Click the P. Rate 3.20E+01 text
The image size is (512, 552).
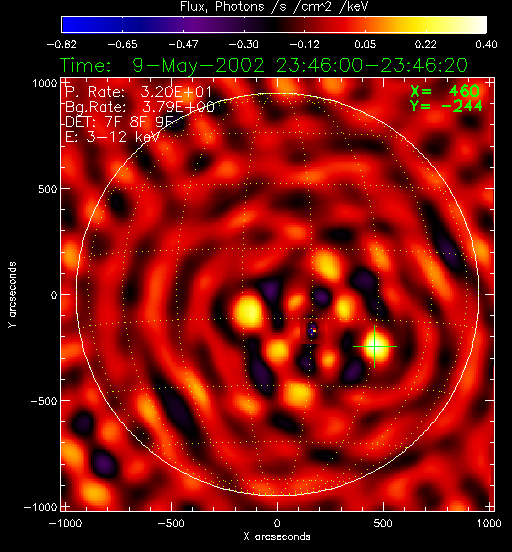[138, 92]
